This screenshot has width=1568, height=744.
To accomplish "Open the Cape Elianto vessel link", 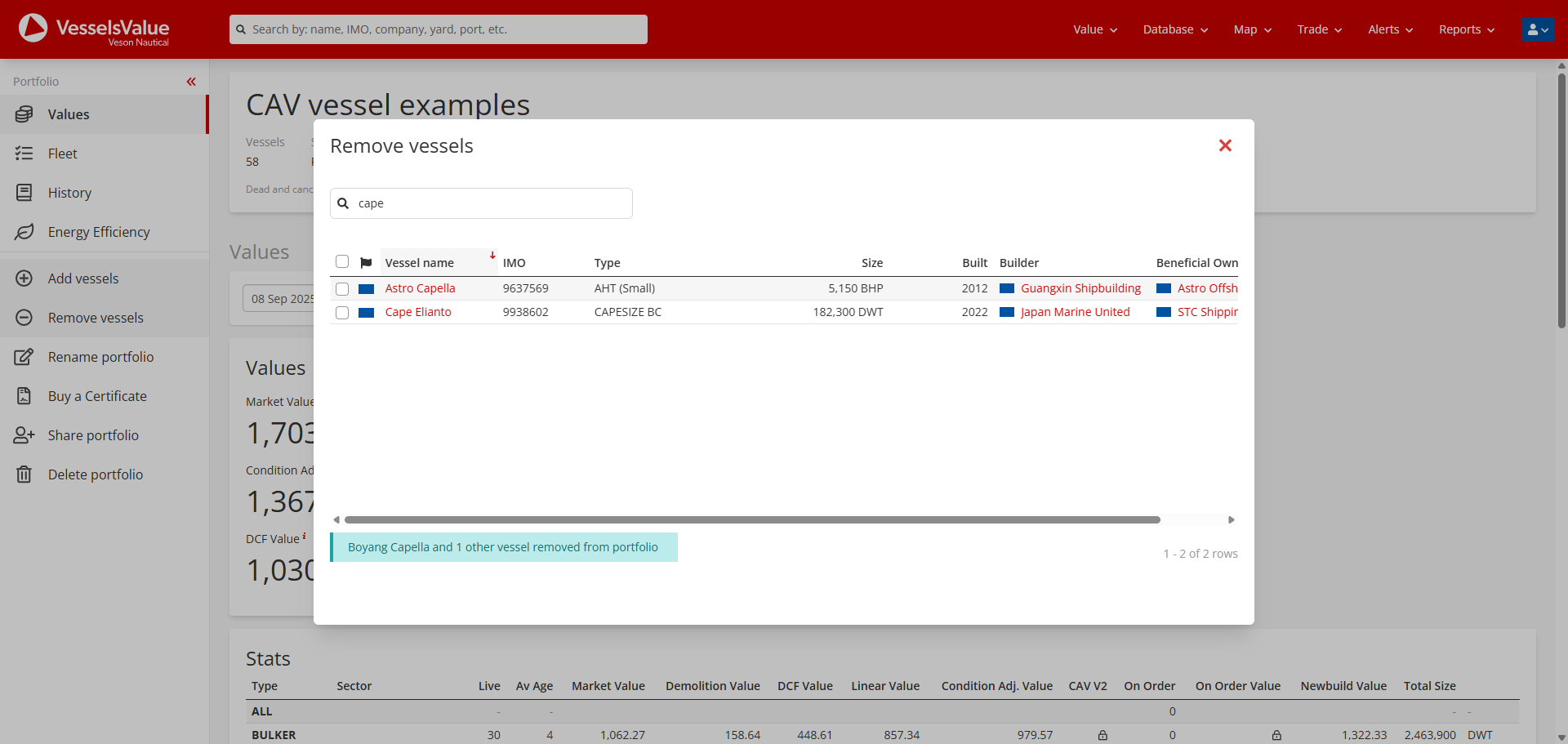I will (418, 312).
